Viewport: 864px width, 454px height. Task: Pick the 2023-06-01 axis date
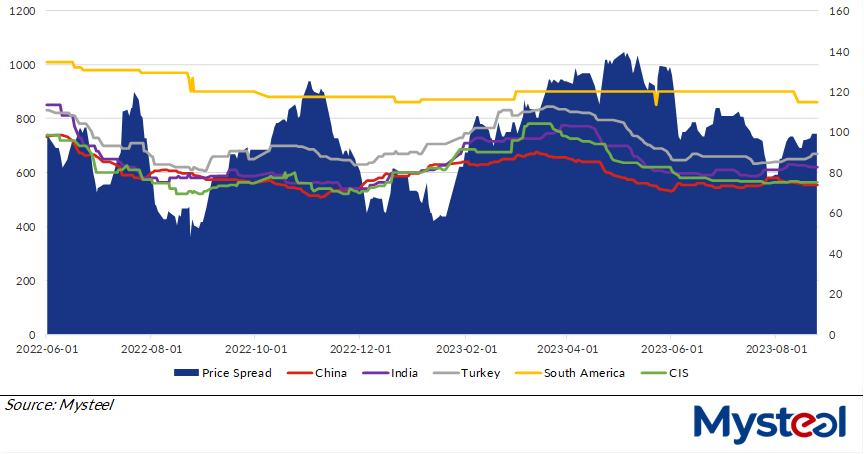coord(672,350)
